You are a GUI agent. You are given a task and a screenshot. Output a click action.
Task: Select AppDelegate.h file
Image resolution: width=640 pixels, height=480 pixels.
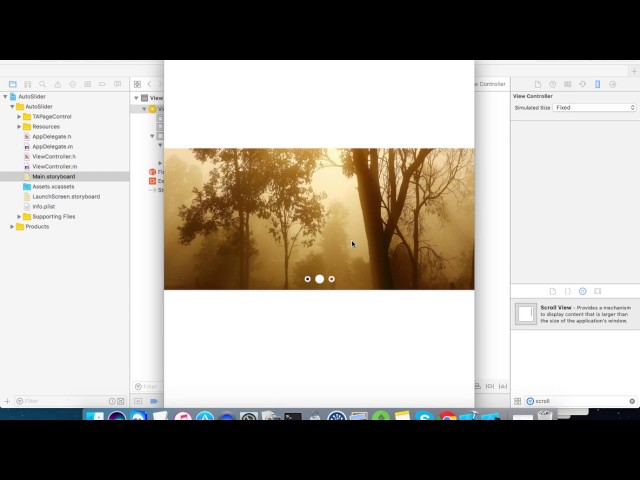[51, 137]
